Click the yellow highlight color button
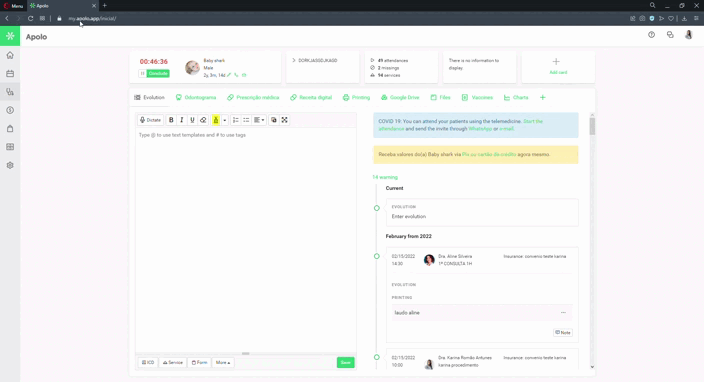The image size is (704, 382). pyautogui.click(x=216, y=120)
